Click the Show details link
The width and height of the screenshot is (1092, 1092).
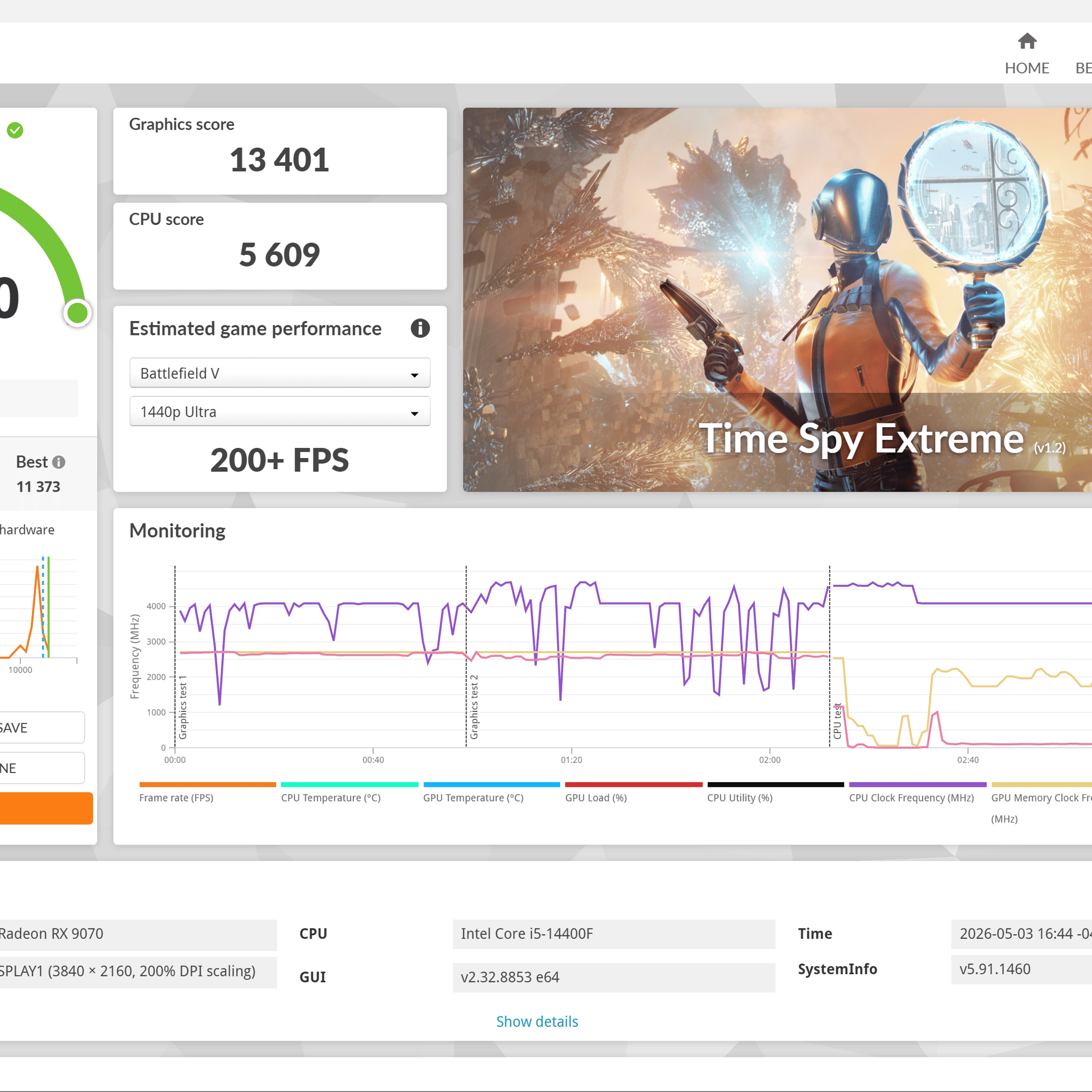537,1021
